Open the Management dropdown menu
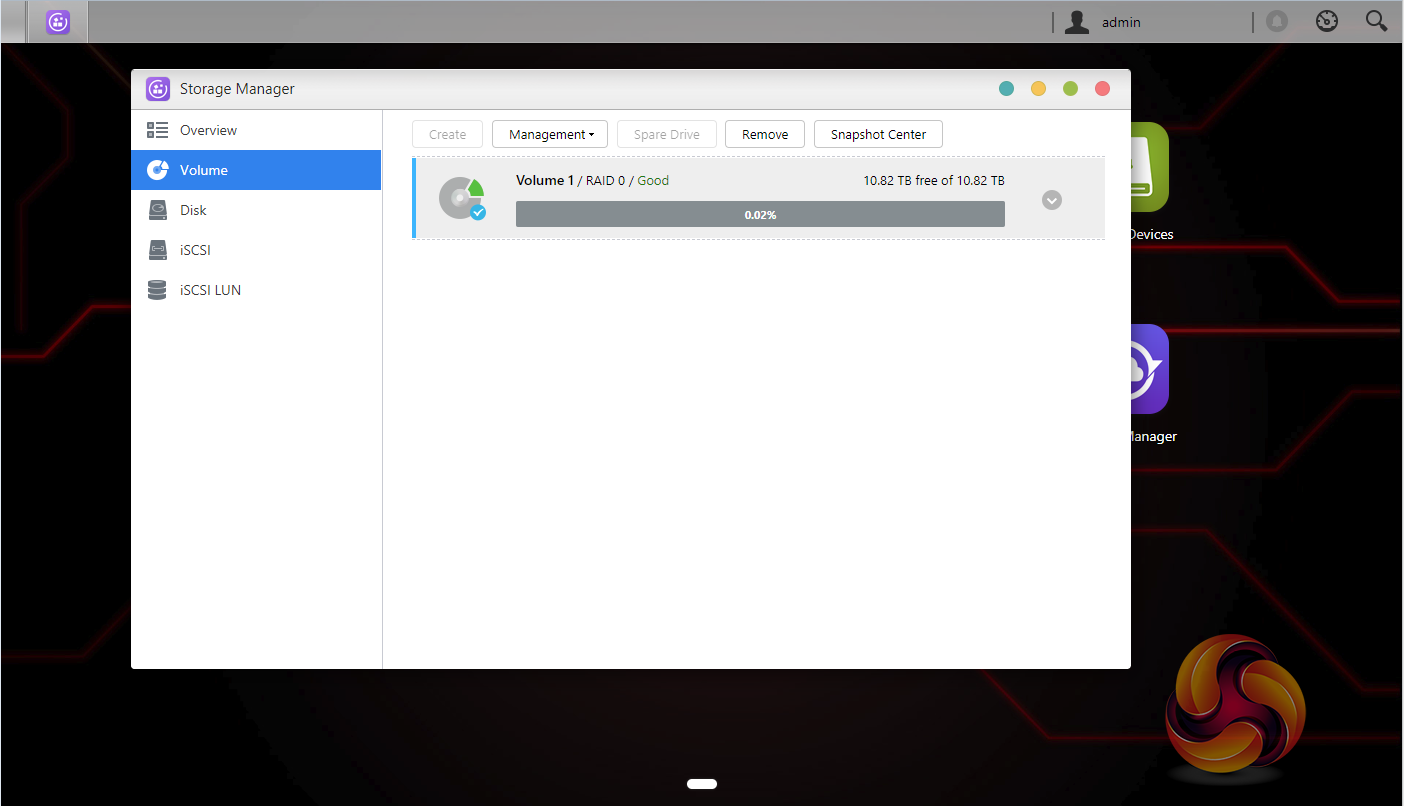The width and height of the screenshot is (1404, 806). pyautogui.click(x=550, y=134)
